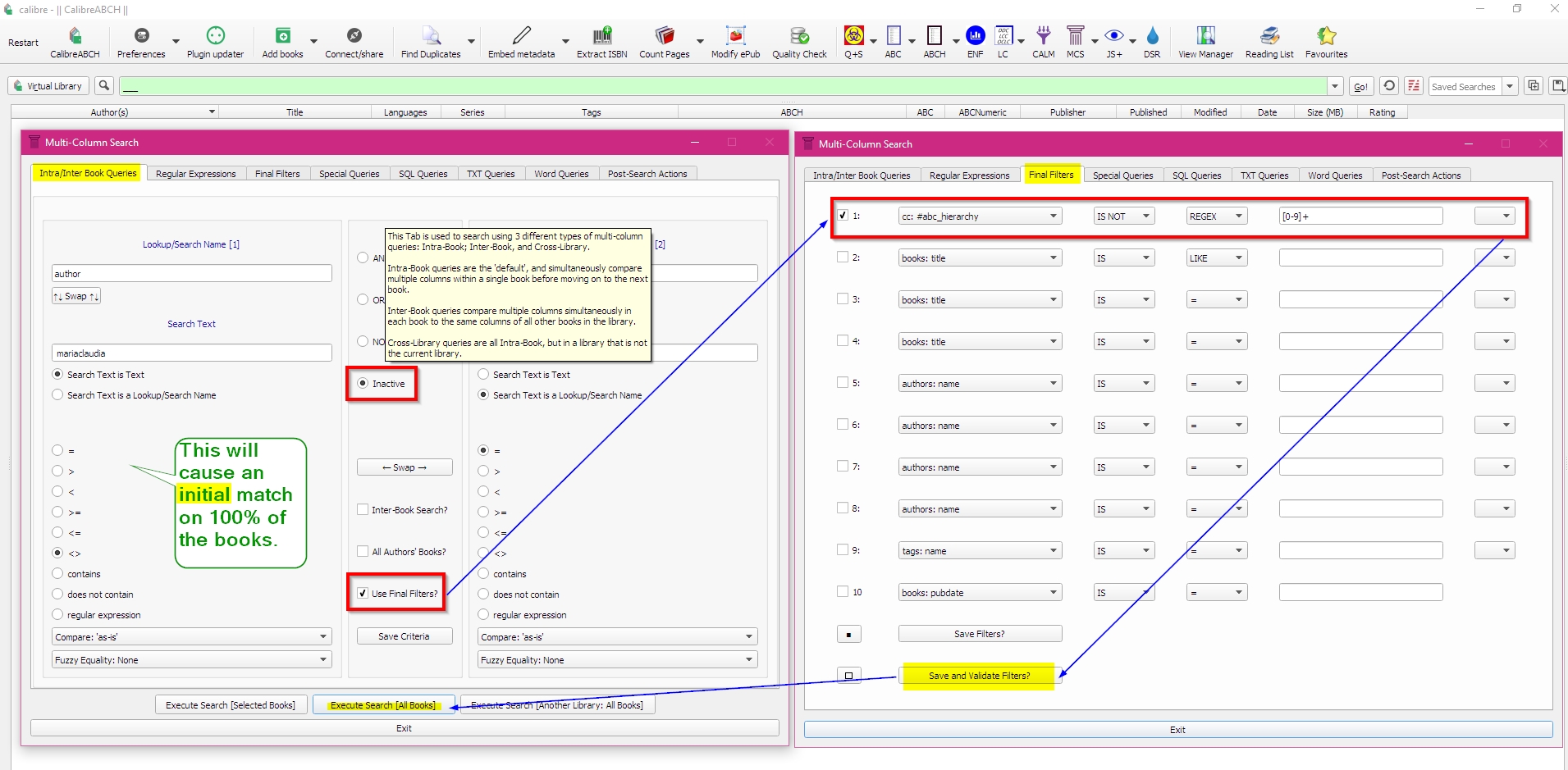Open the LIKE dropdown in row 2

[x=1217, y=257]
